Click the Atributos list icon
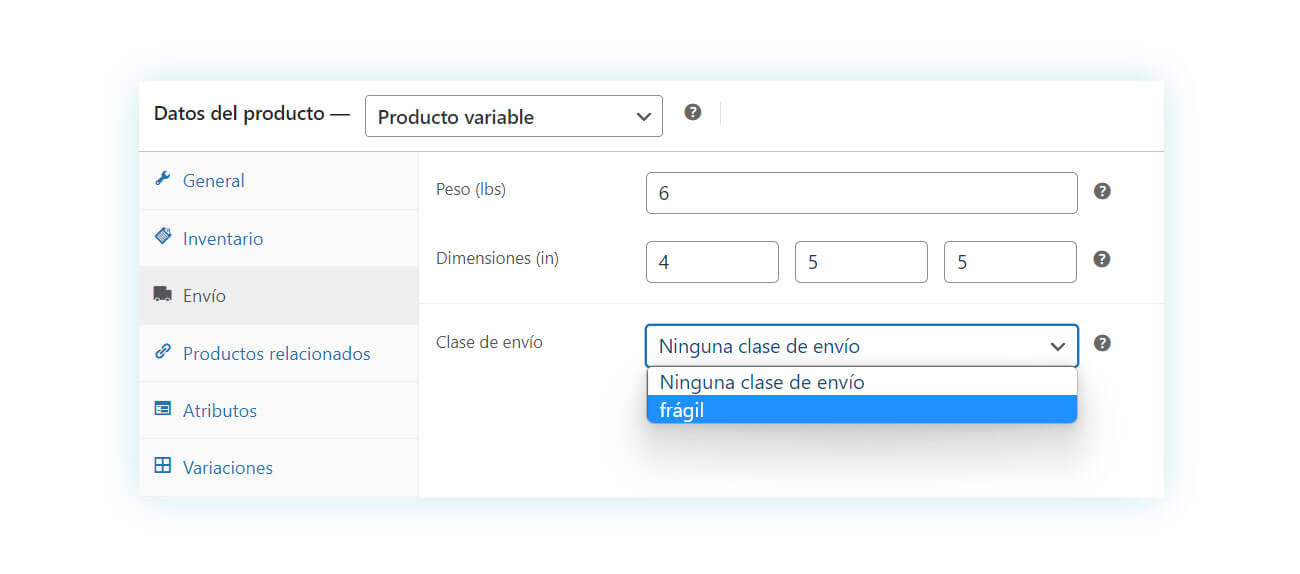The image size is (1300, 574). [162, 409]
